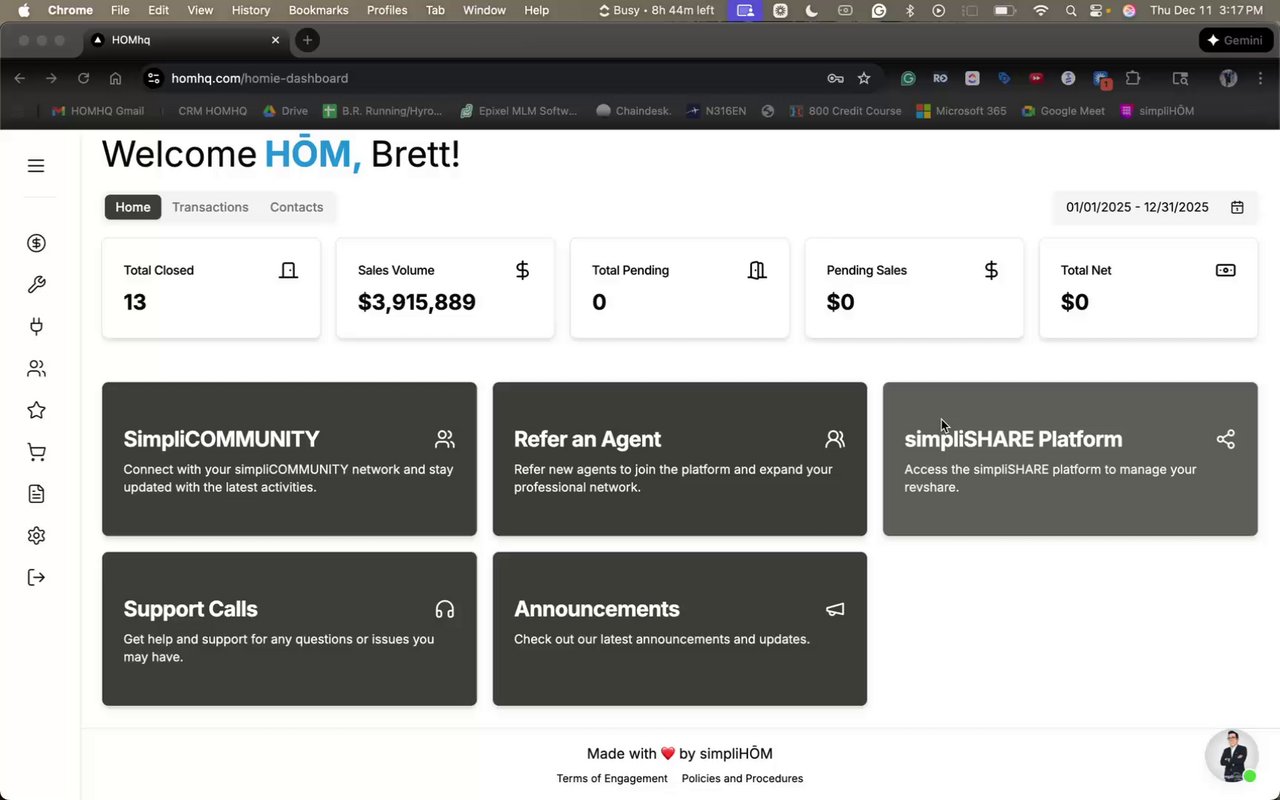This screenshot has width=1280, height=800.
Task: Open the Support Calls card
Action: click(289, 629)
